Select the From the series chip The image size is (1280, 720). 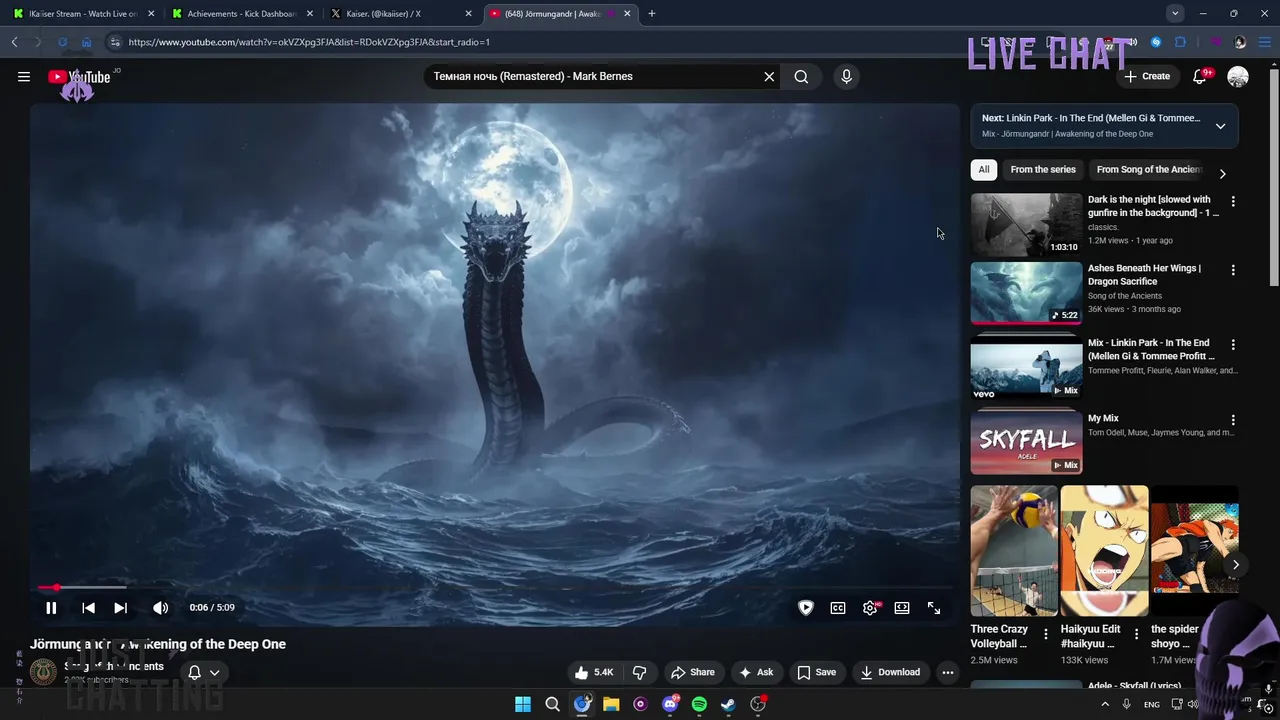1043,170
